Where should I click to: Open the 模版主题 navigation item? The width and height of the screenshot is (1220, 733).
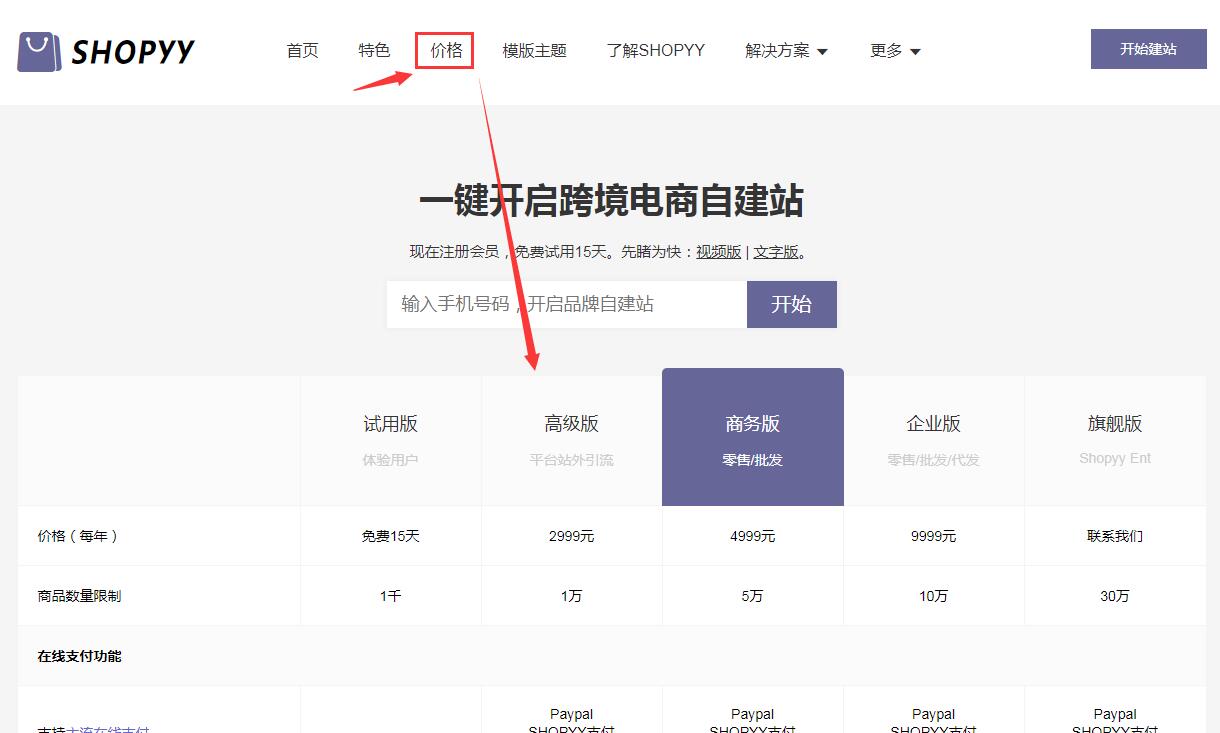[534, 50]
